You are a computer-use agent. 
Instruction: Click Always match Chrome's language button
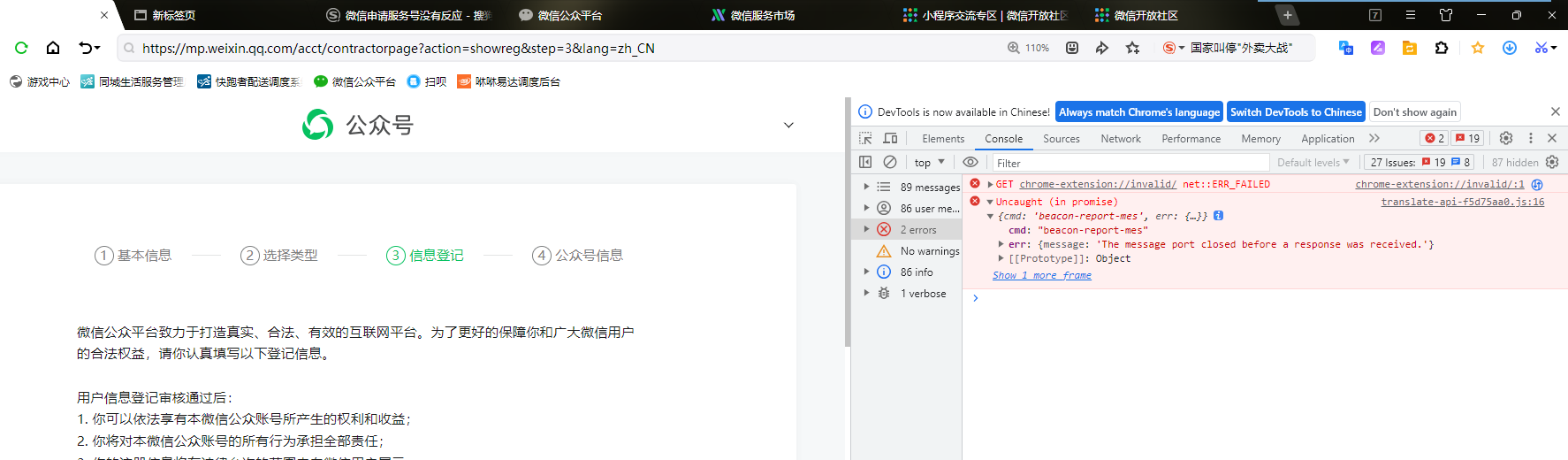tap(1139, 111)
